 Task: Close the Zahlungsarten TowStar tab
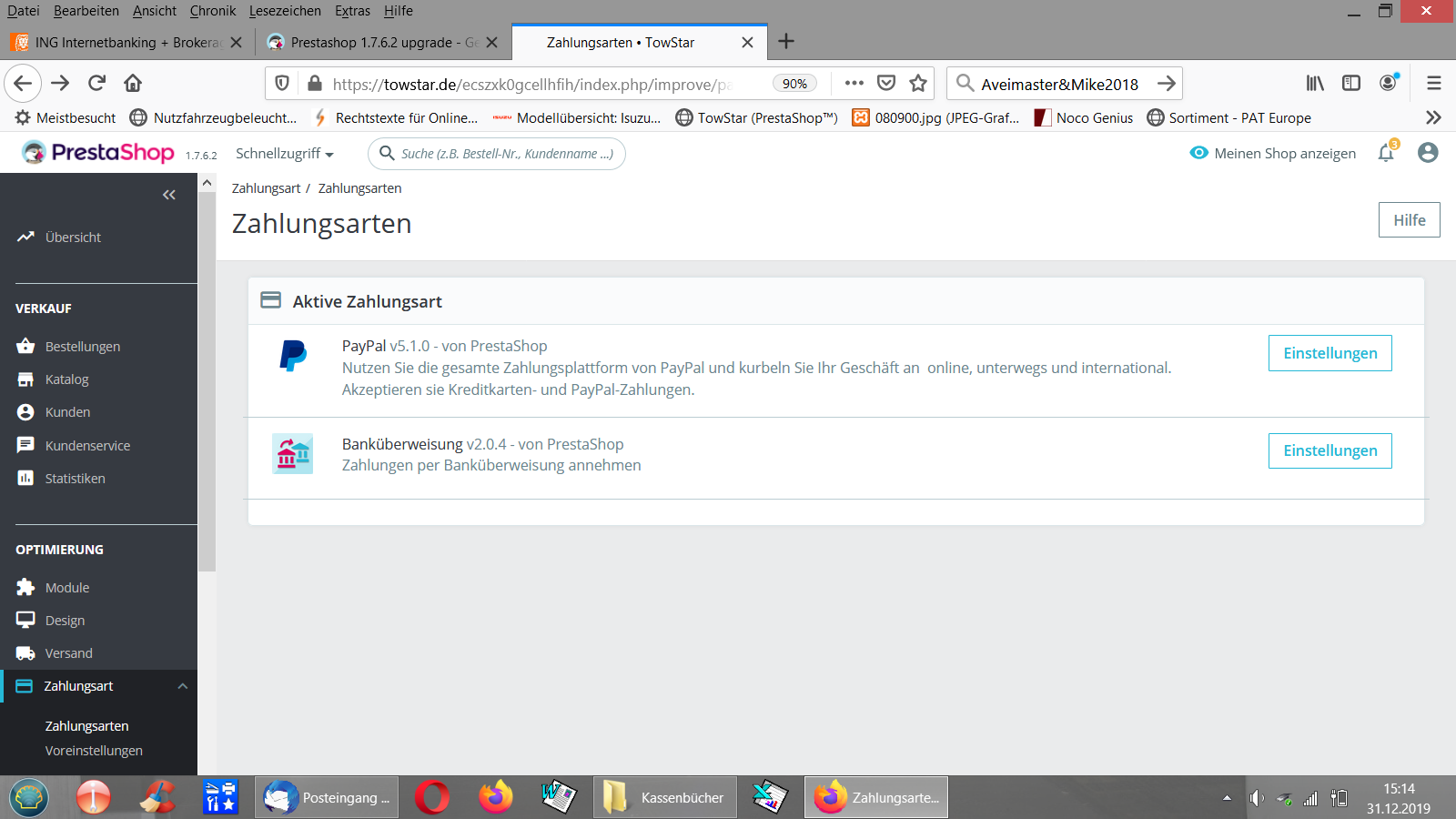(748, 43)
